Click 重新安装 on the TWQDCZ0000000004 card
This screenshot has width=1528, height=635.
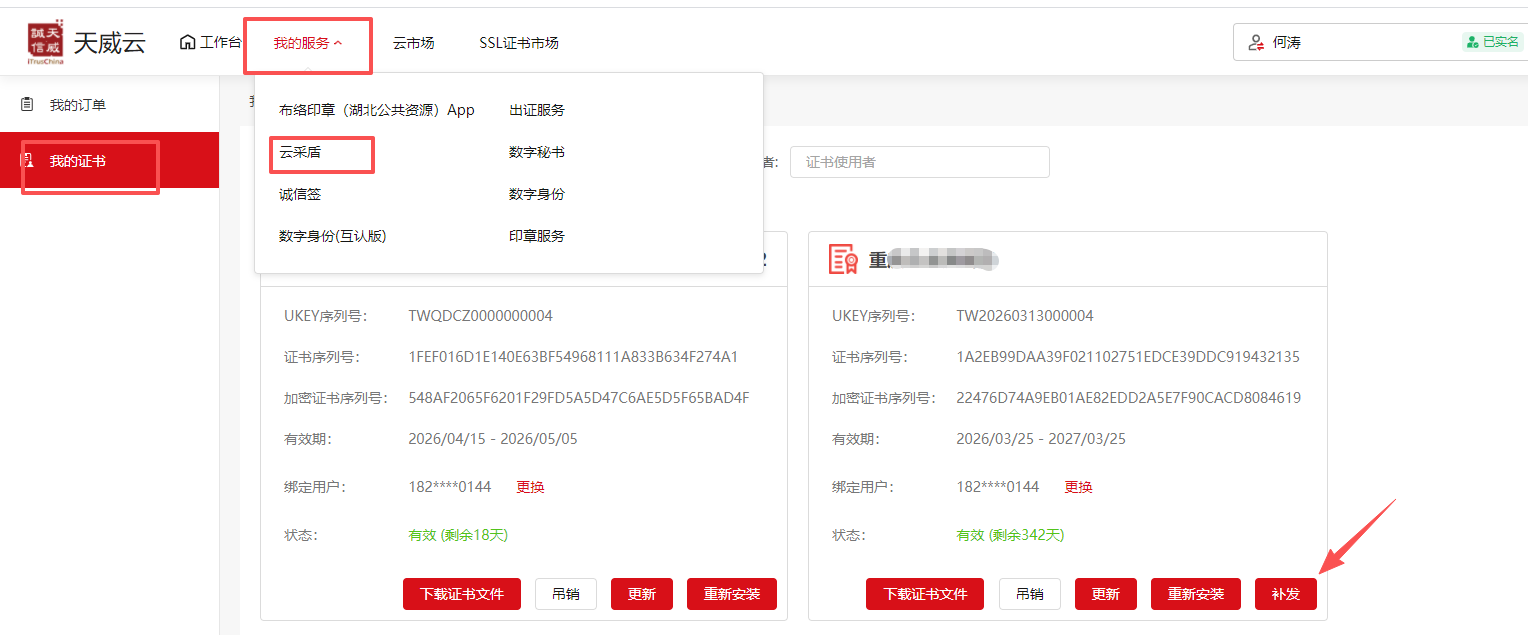[732, 594]
